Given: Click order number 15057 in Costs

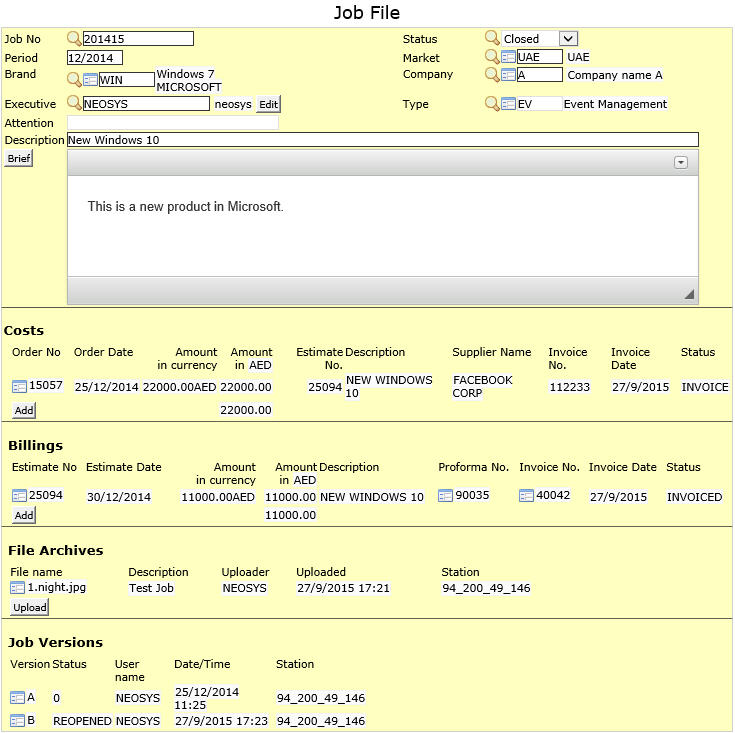Looking at the screenshot, I should pyautogui.click(x=45, y=385).
